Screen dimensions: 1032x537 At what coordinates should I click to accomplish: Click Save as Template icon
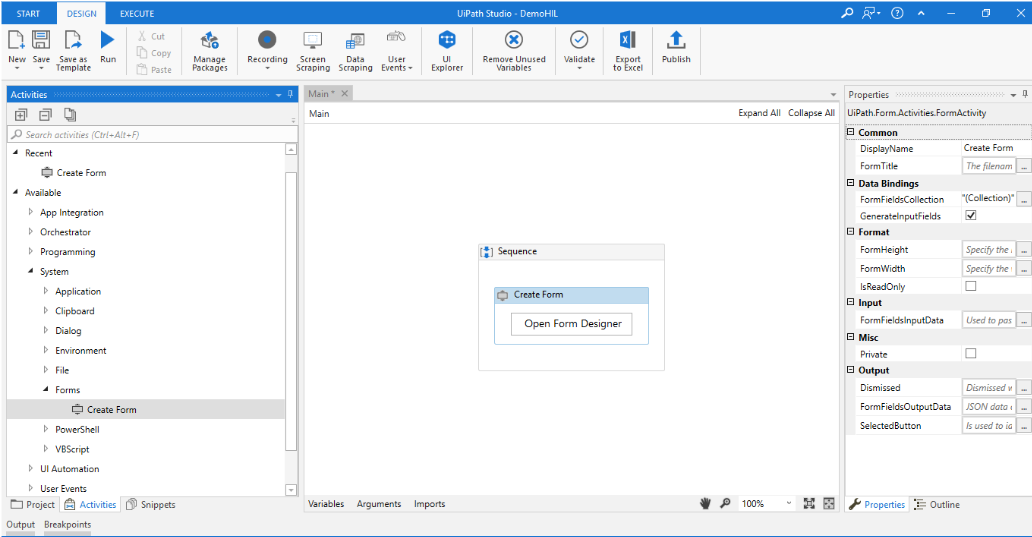coord(73,41)
